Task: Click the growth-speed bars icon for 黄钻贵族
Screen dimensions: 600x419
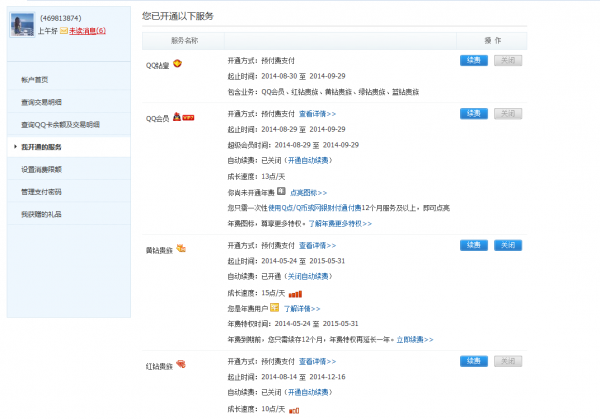Action: [x=295, y=294]
